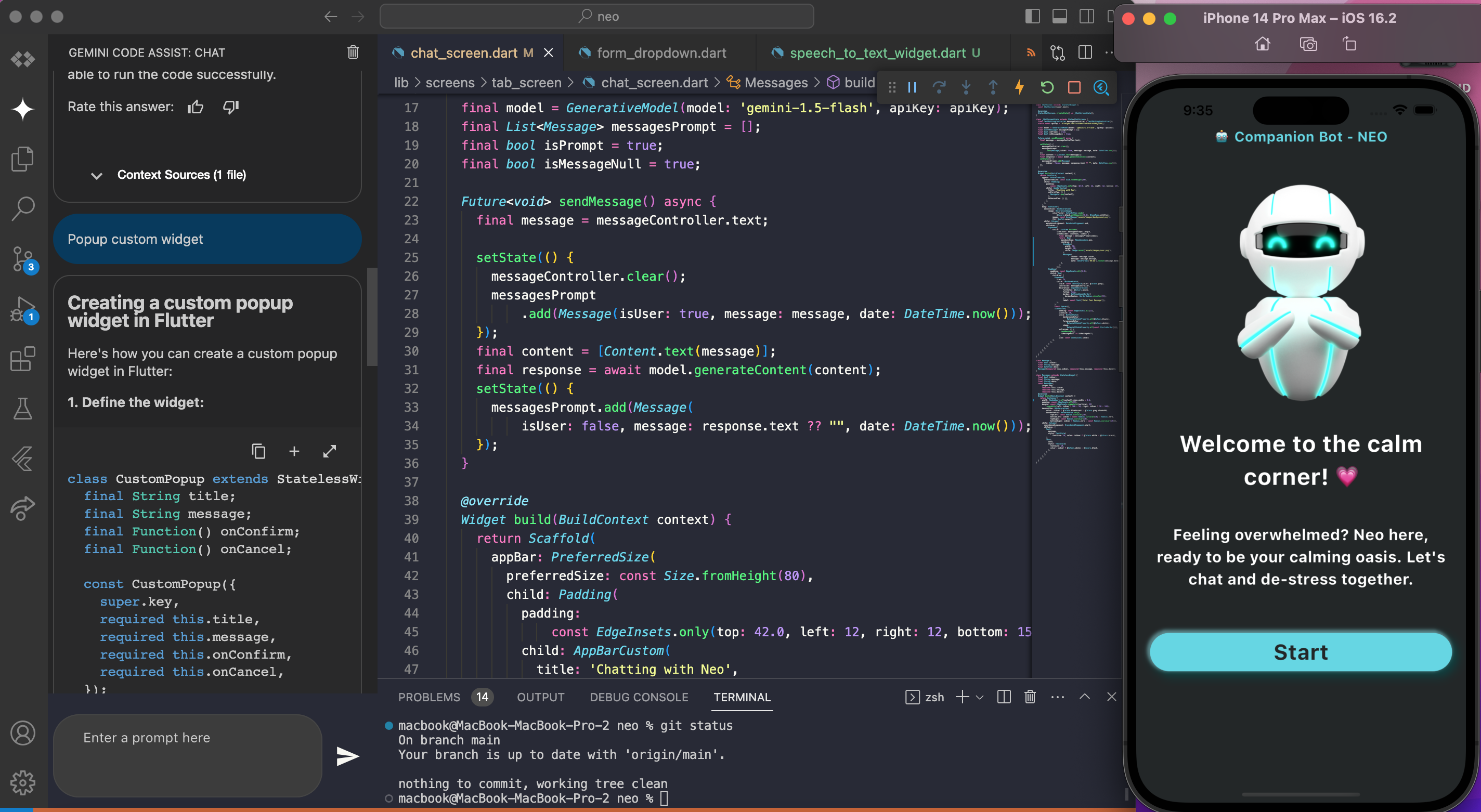Click the Enter a prompt here field
This screenshot has height=812, width=1481.
pyautogui.click(x=187, y=754)
